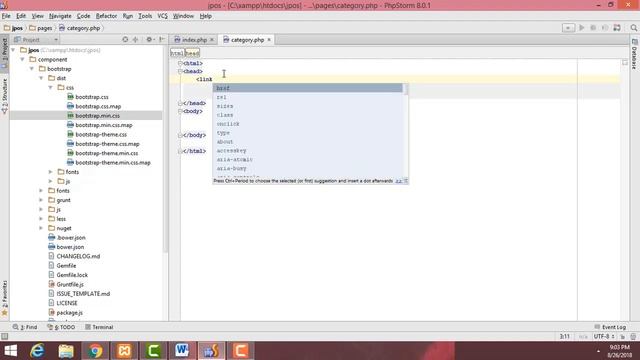This screenshot has height=360, width=640.
Task: Click the head breadcrumb in editor
Action: pyautogui.click(x=192, y=53)
